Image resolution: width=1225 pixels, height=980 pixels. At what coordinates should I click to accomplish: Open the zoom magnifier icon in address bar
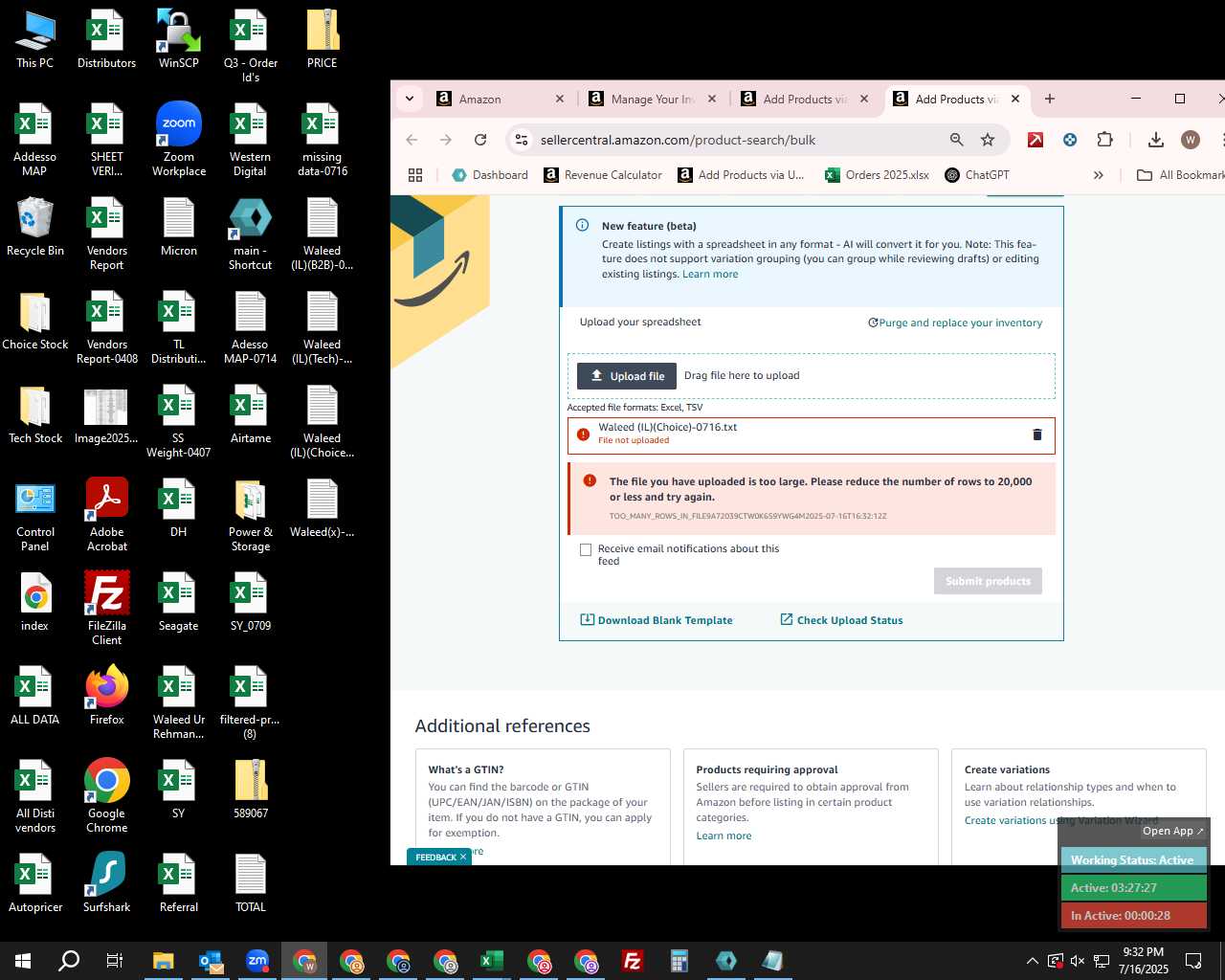(956, 140)
